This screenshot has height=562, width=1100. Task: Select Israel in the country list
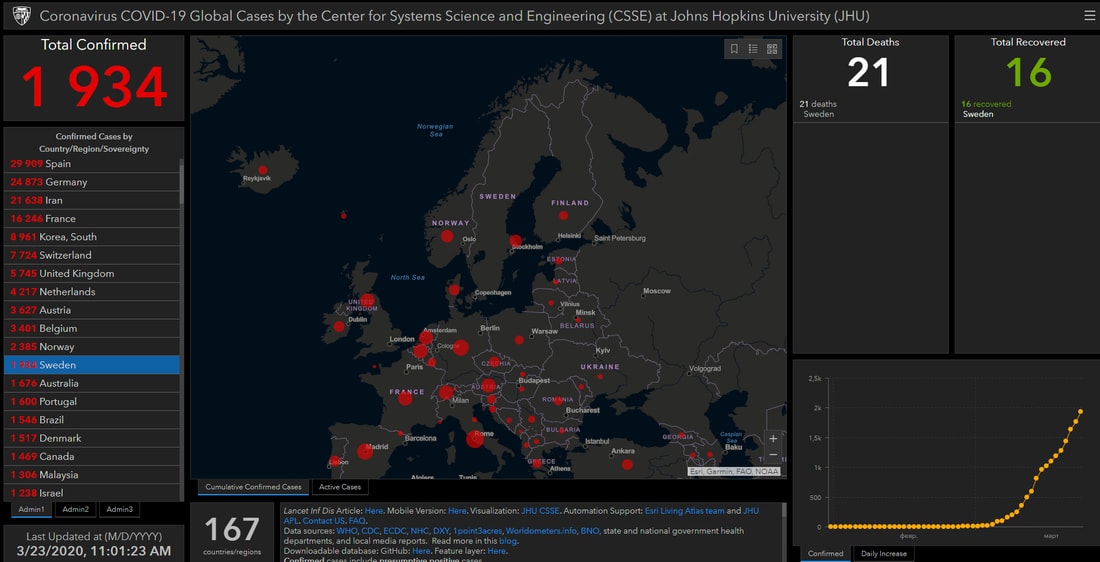pyautogui.click(x=92, y=493)
